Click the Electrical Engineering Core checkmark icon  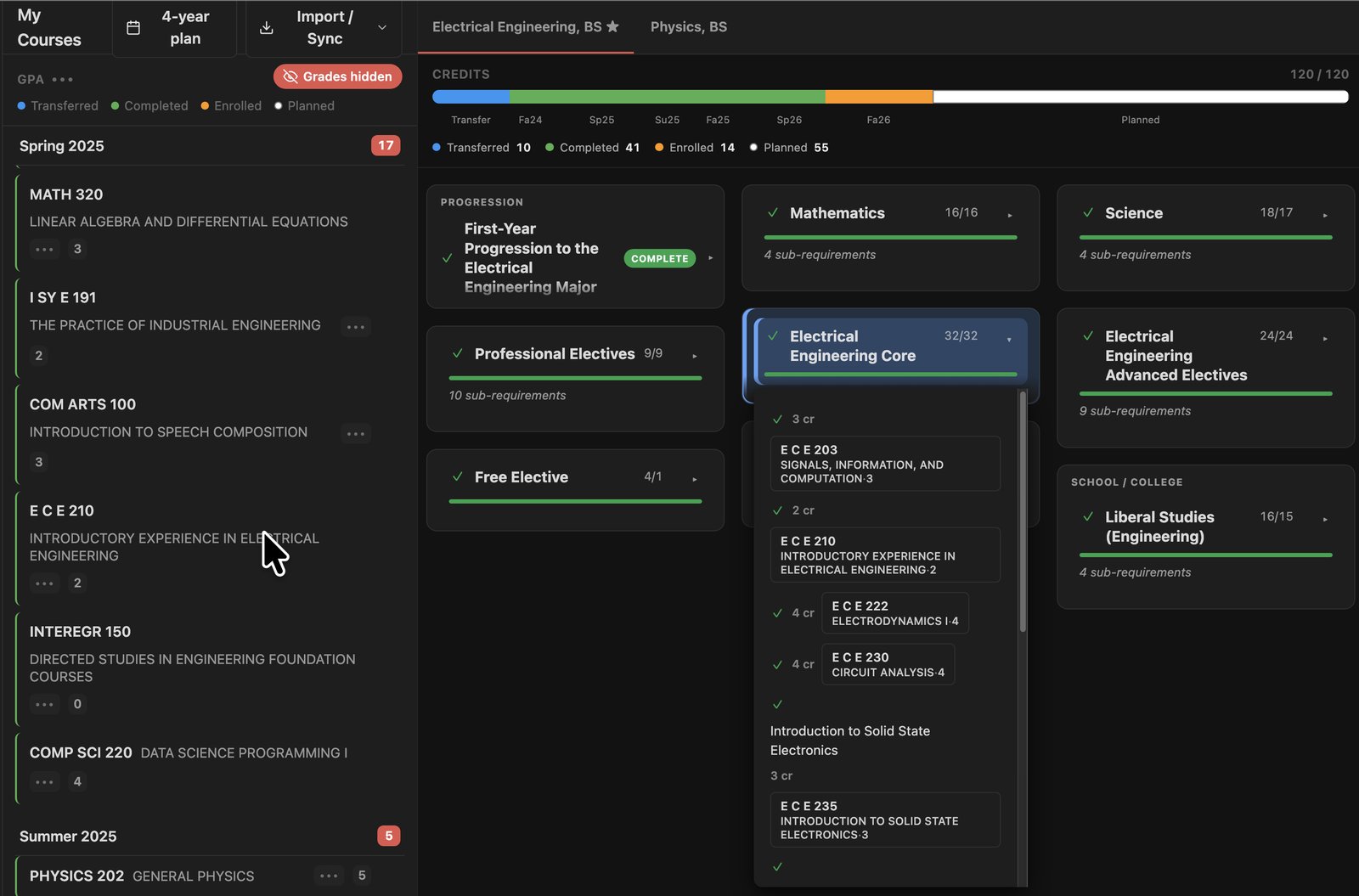pos(773,336)
